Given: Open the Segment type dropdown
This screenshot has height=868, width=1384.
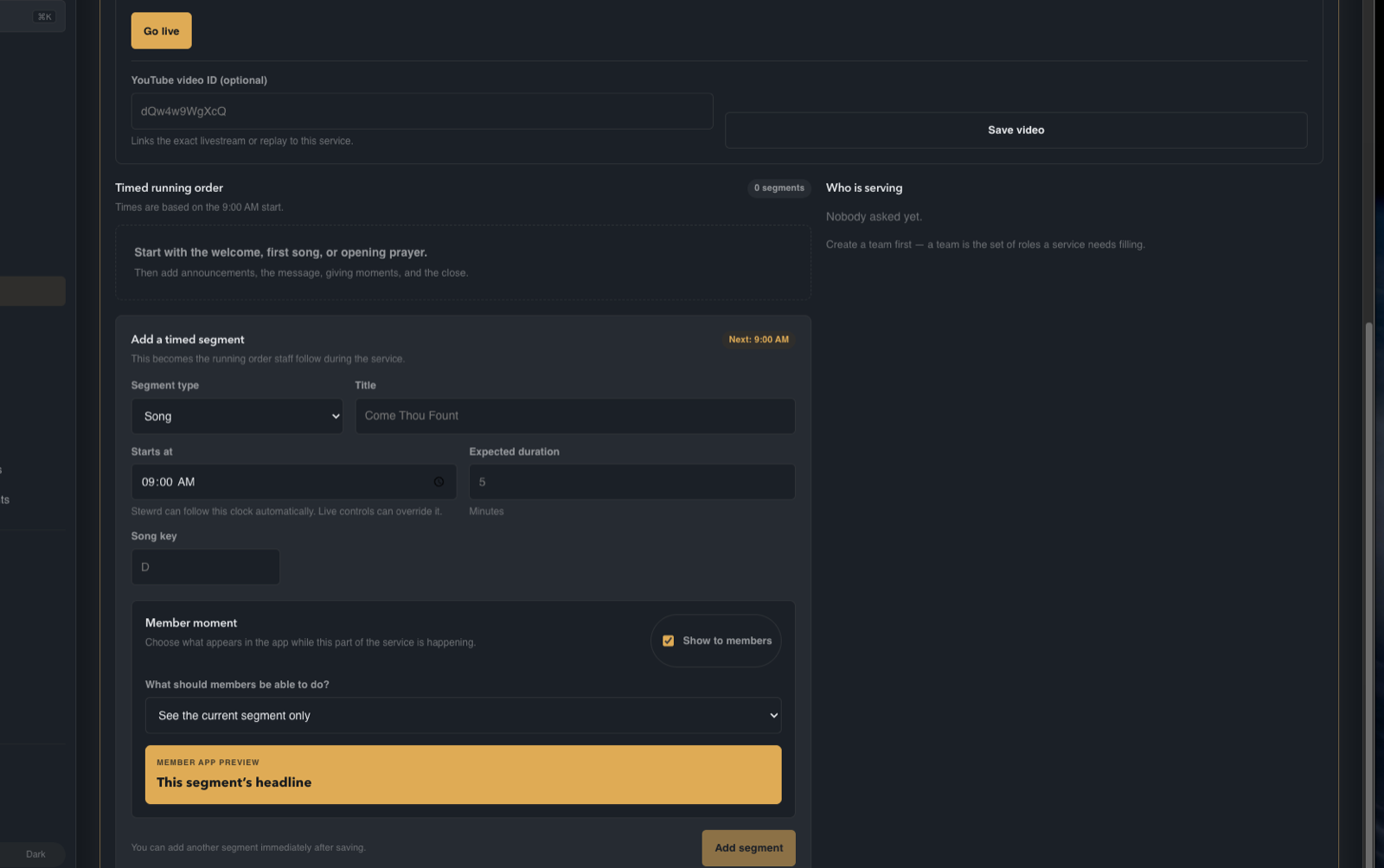Looking at the screenshot, I should tap(237, 416).
